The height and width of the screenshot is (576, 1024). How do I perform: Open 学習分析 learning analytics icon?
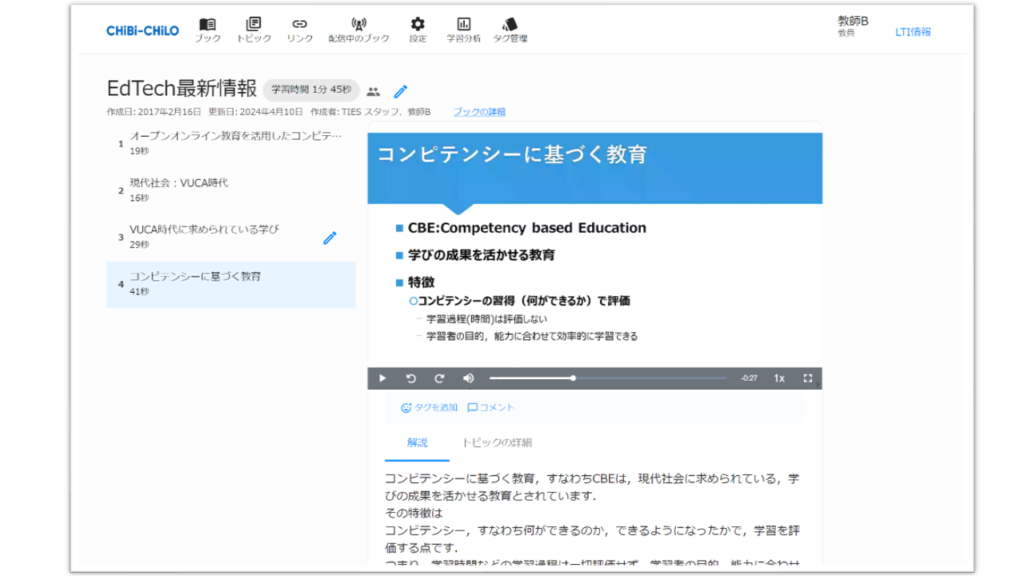(463, 25)
